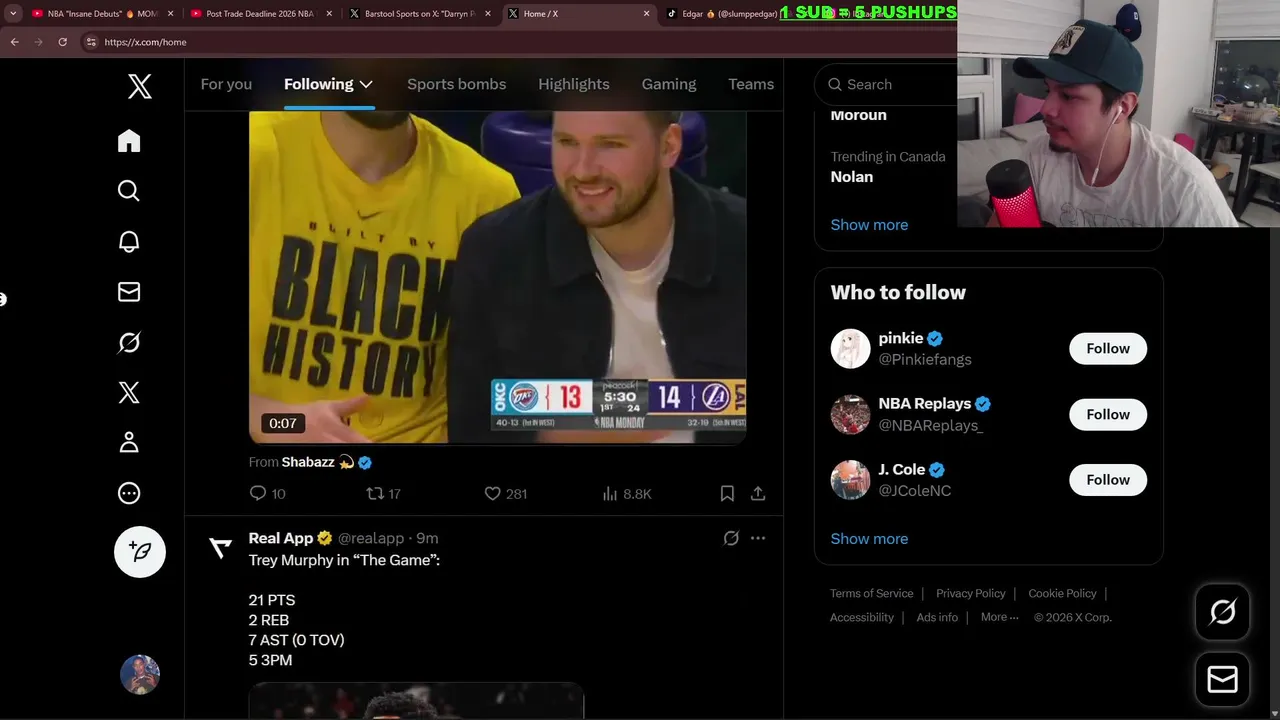Switch to the NBA "Insane Debuts" browser tab
1280x720 pixels.
tap(102, 14)
